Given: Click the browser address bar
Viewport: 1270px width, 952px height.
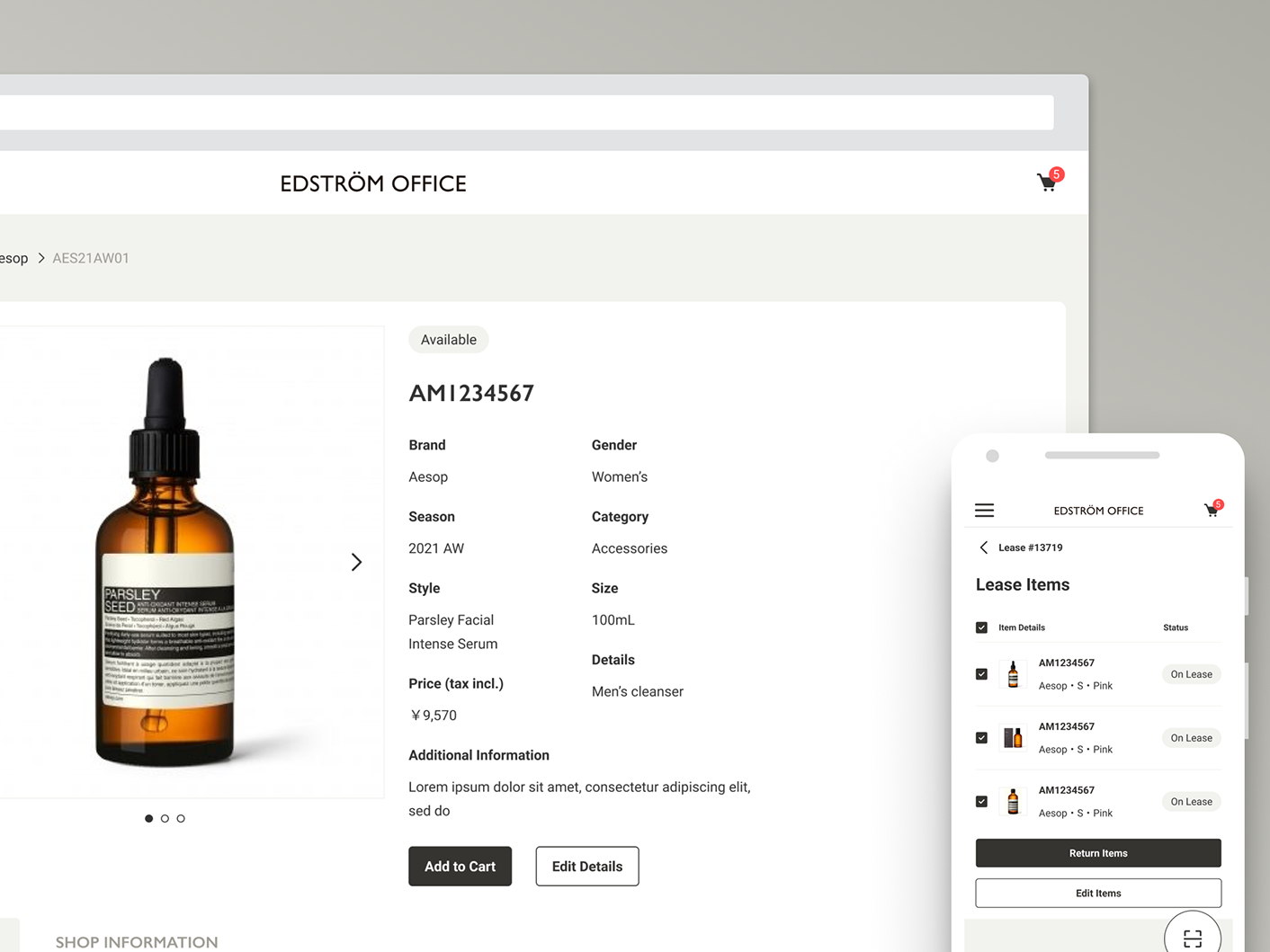Looking at the screenshot, I should [526, 112].
